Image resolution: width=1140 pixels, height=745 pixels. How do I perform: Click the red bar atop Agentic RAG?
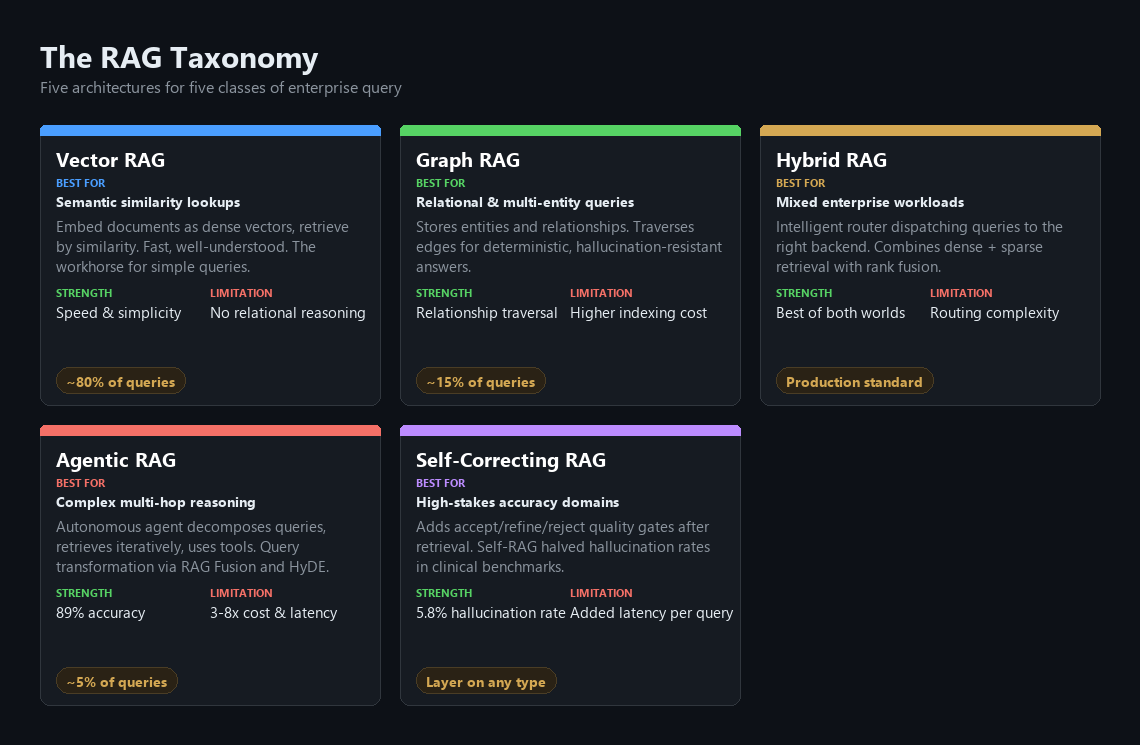210,431
